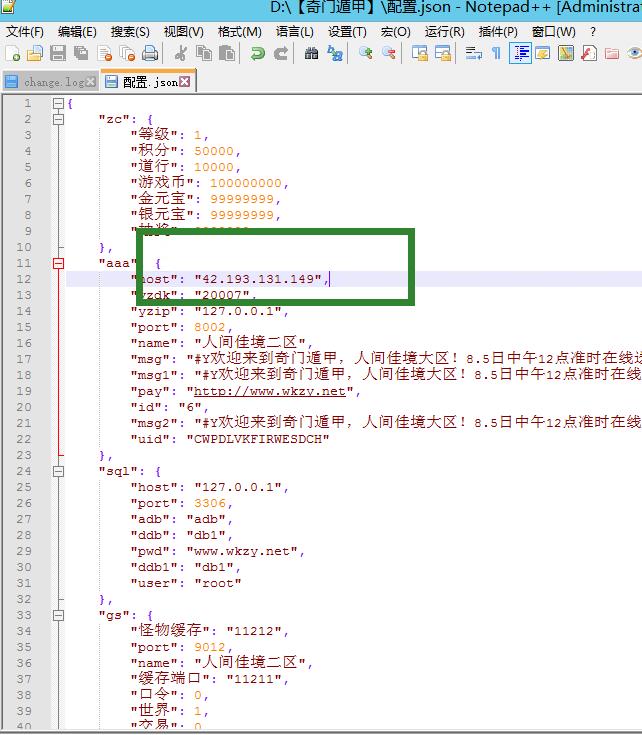This screenshot has height=735, width=642.
Task: Collapse the "gs" block fold marker
Action: pos(58,615)
